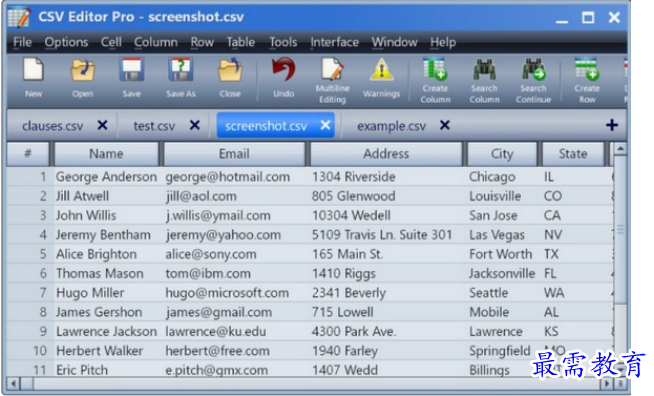This screenshot has height=396, width=654.
Task: Select row number 7
Action: point(43,293)
